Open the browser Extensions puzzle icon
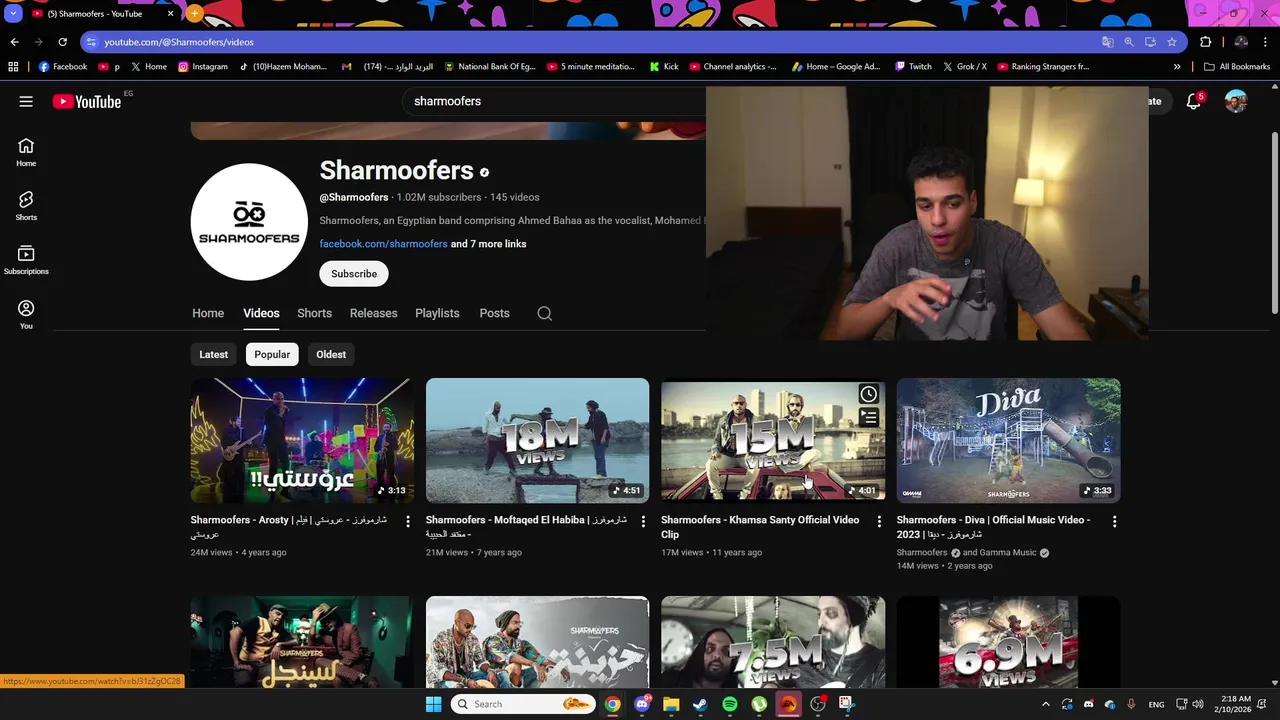The height and width of the screenshot is (720, 1280). coord(1206,42)
